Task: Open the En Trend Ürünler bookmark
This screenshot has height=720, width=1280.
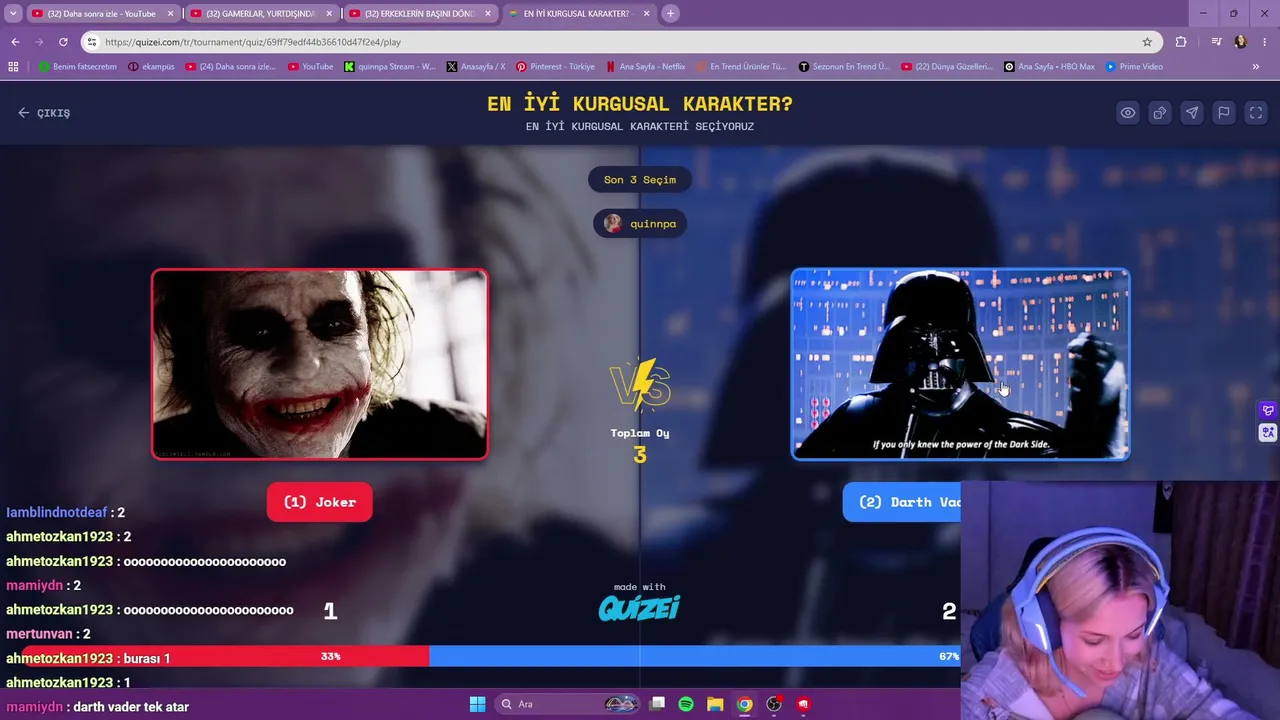Action: 741,67
